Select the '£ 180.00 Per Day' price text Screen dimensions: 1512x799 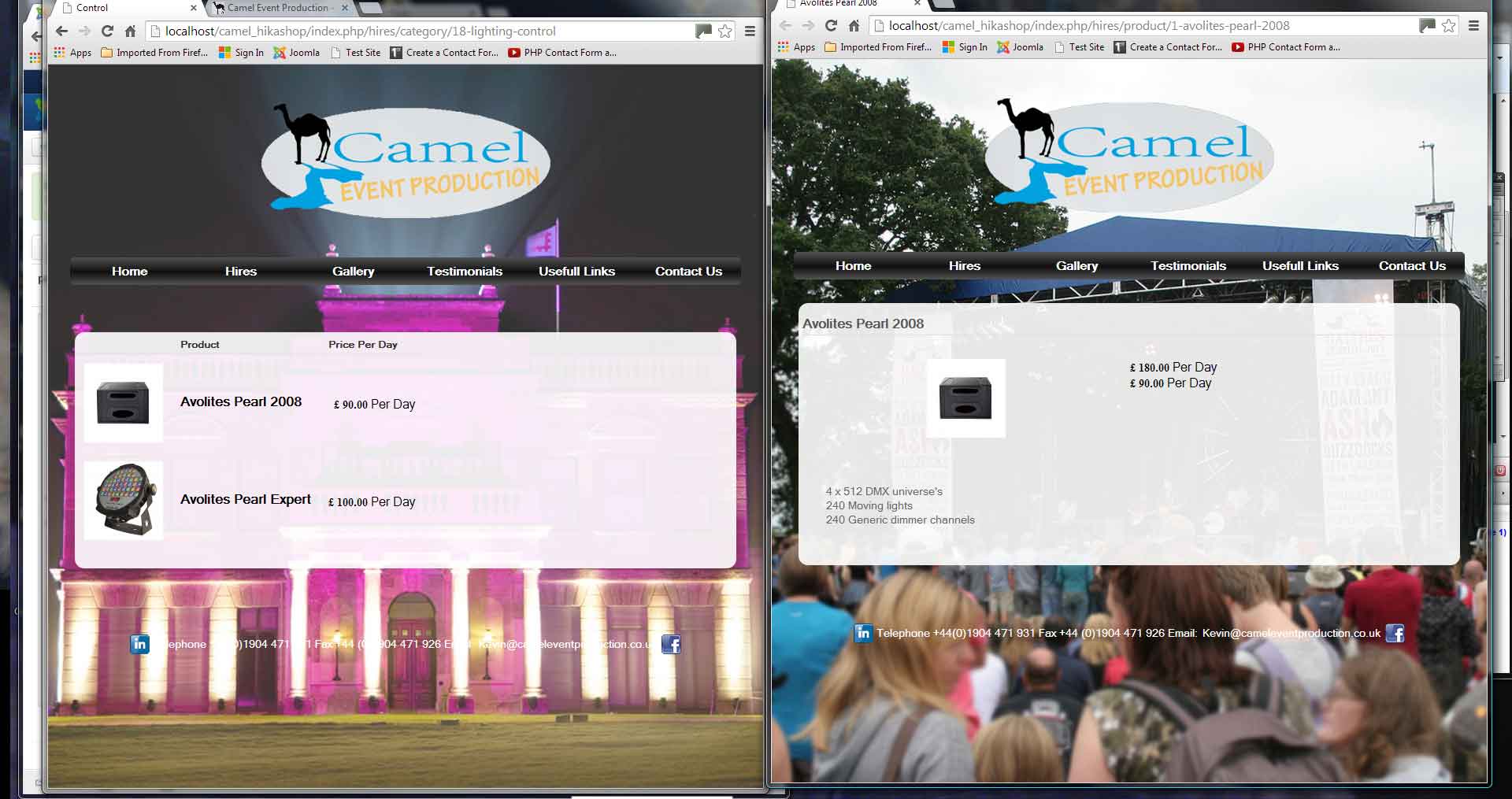click(1173, 367)
